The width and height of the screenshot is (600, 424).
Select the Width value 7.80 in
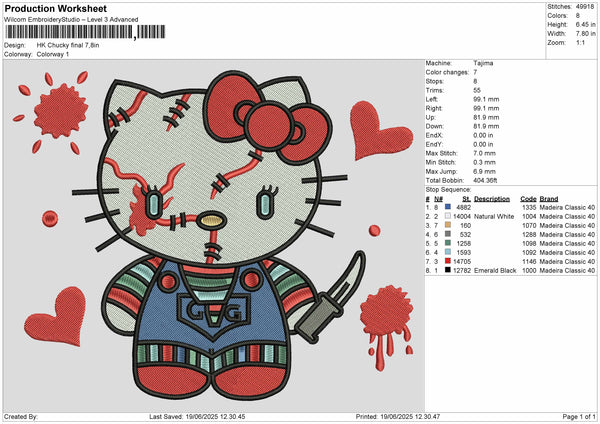(585, 34)
